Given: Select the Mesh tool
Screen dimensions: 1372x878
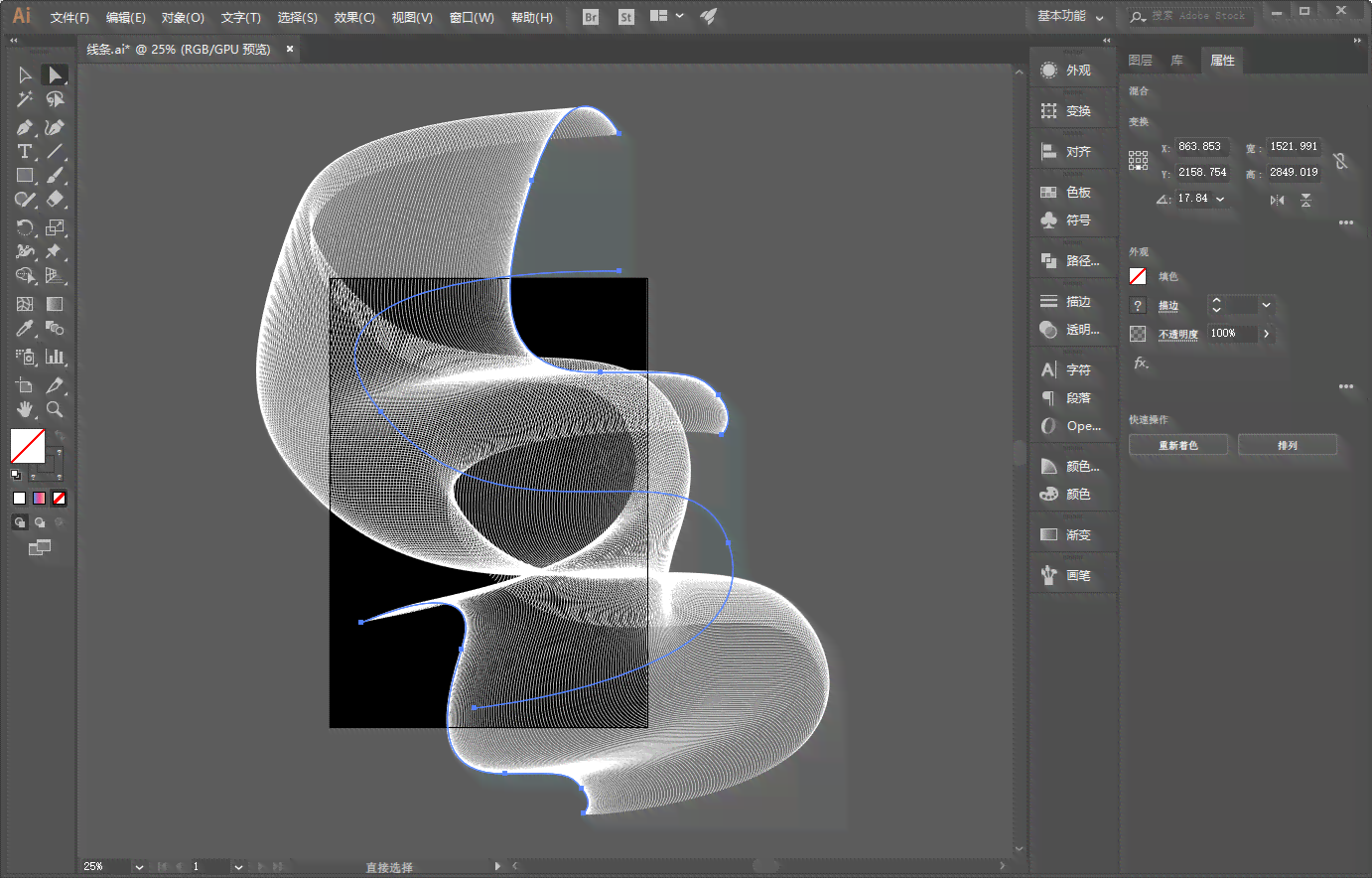Looking at the screenshot, I should coord(25,304).
